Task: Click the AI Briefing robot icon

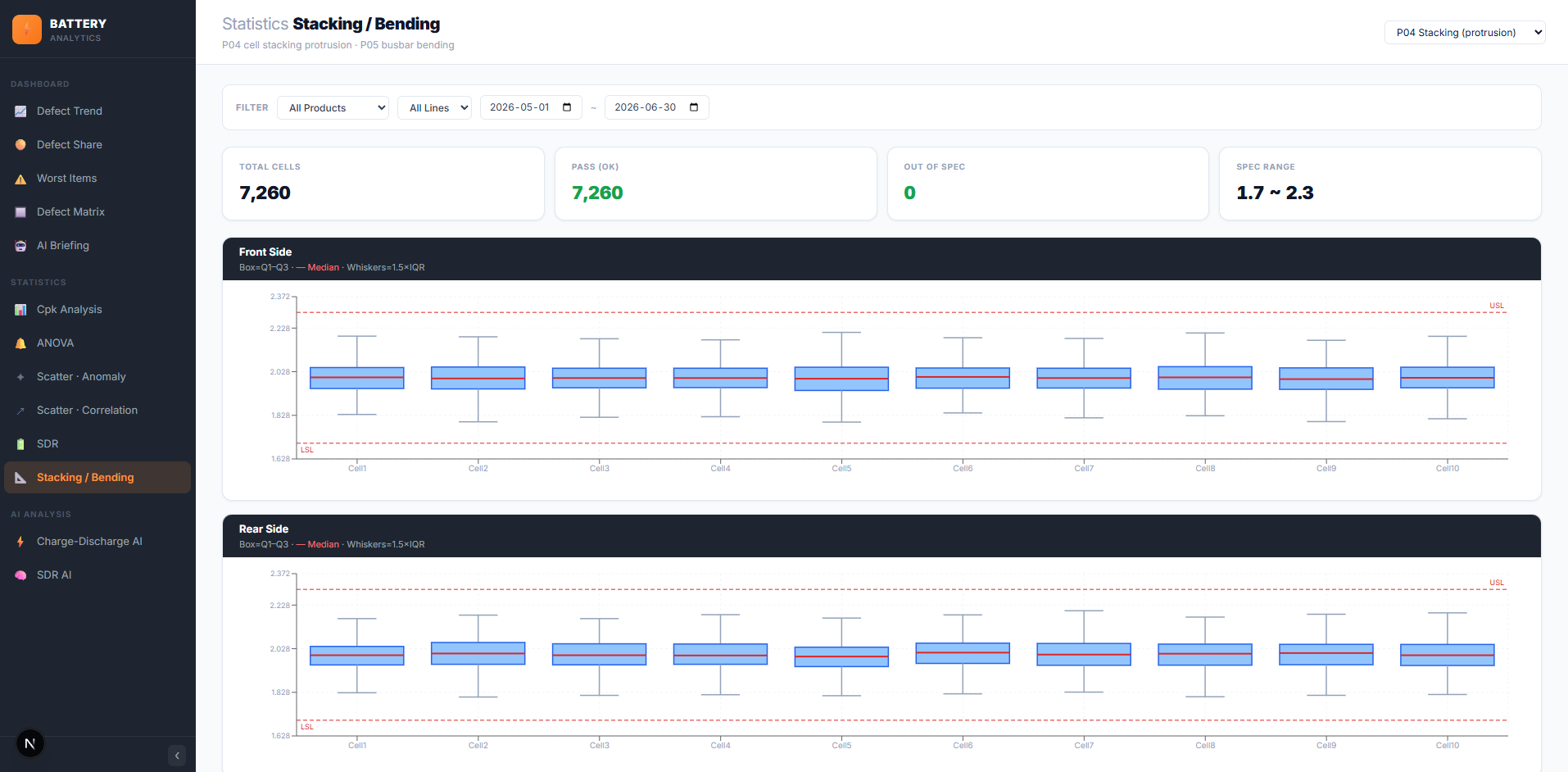Action: (20, 246)
